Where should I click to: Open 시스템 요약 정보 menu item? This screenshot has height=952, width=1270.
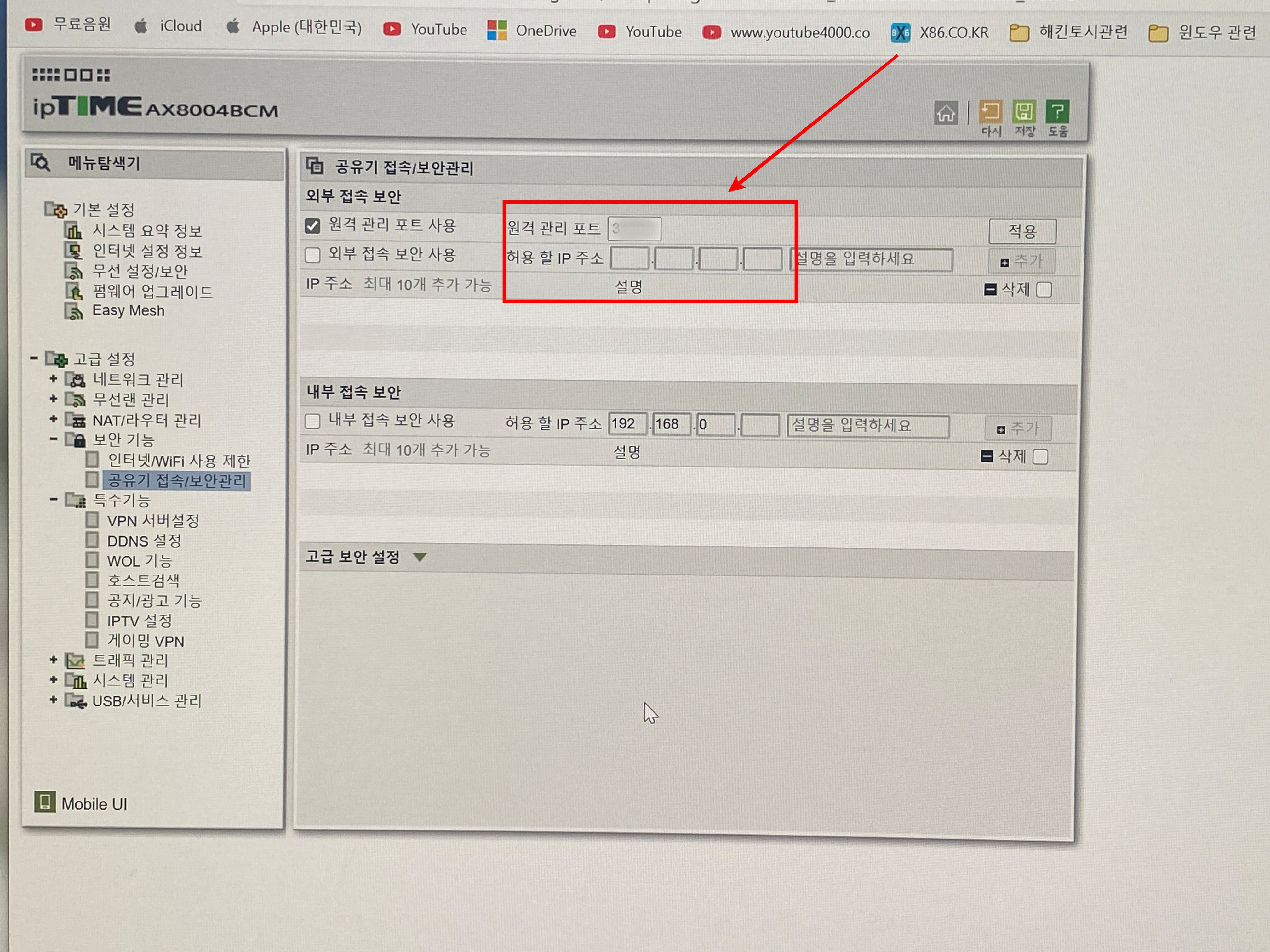coord(147,231)
